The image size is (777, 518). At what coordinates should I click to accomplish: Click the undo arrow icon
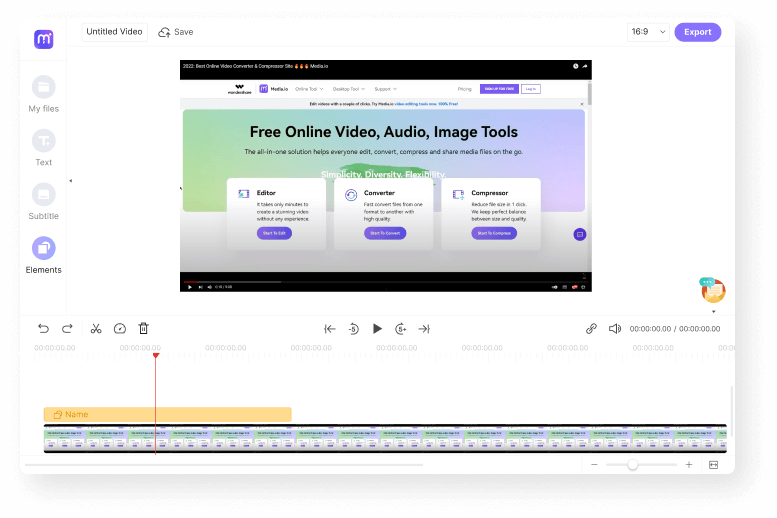pyautogui.click(x=44, y=329)
